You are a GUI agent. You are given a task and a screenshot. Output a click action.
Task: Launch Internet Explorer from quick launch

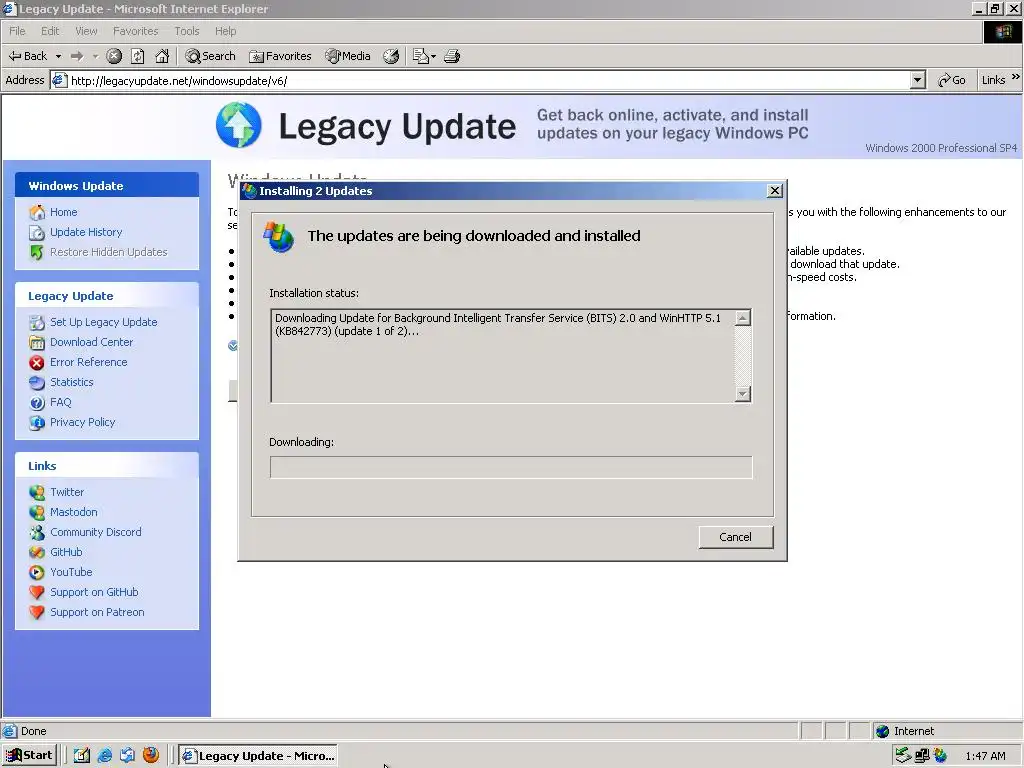pyautogui.click(x=104, y=756)
